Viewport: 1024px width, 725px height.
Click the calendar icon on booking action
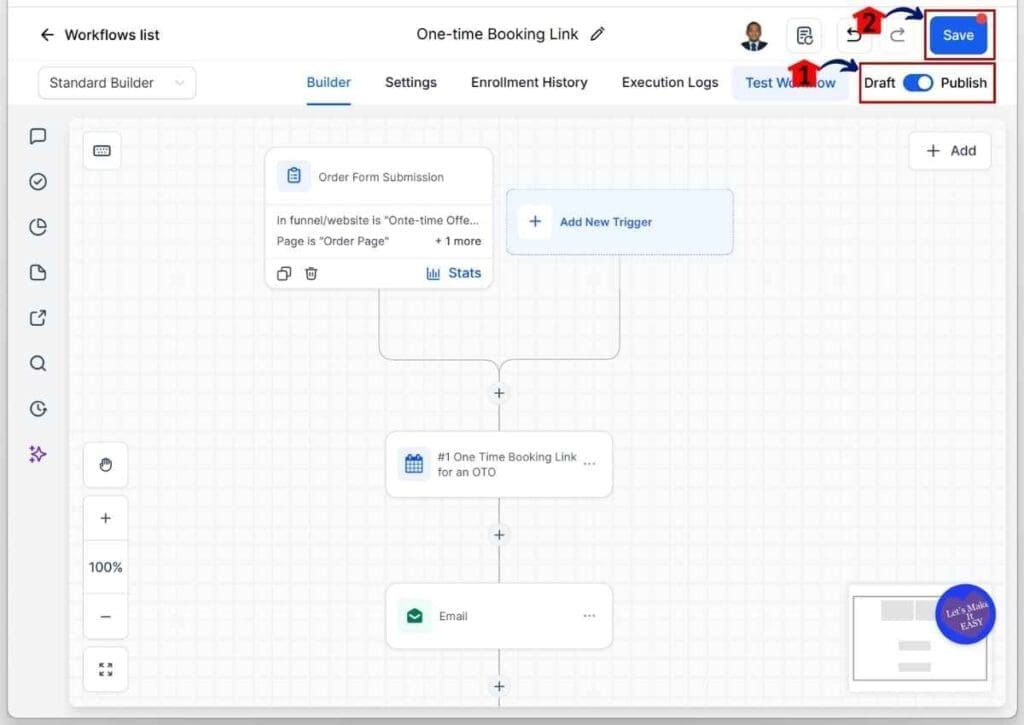click(414, 464)
